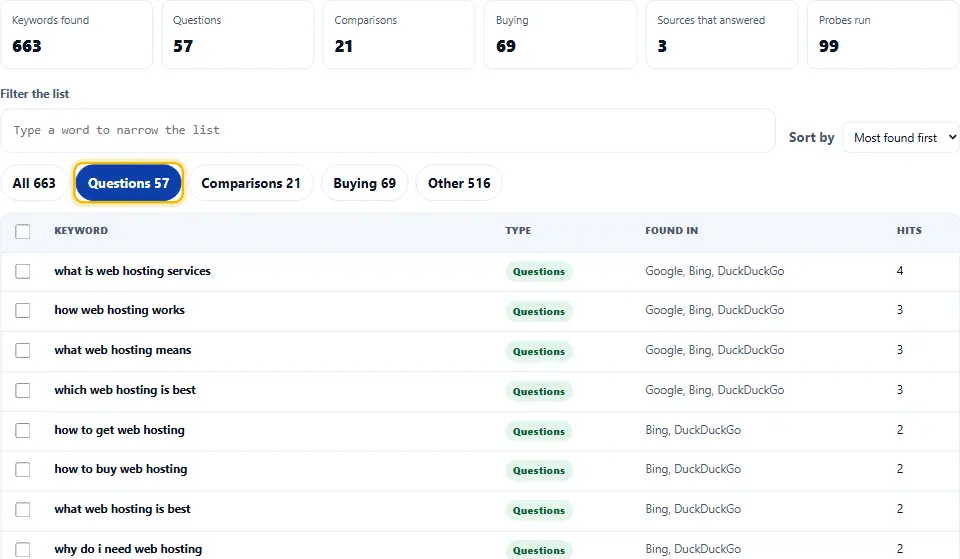Select keyword 'what web hosting is best'
This screenshot has height=559, width=960.
tap(122, 509)
